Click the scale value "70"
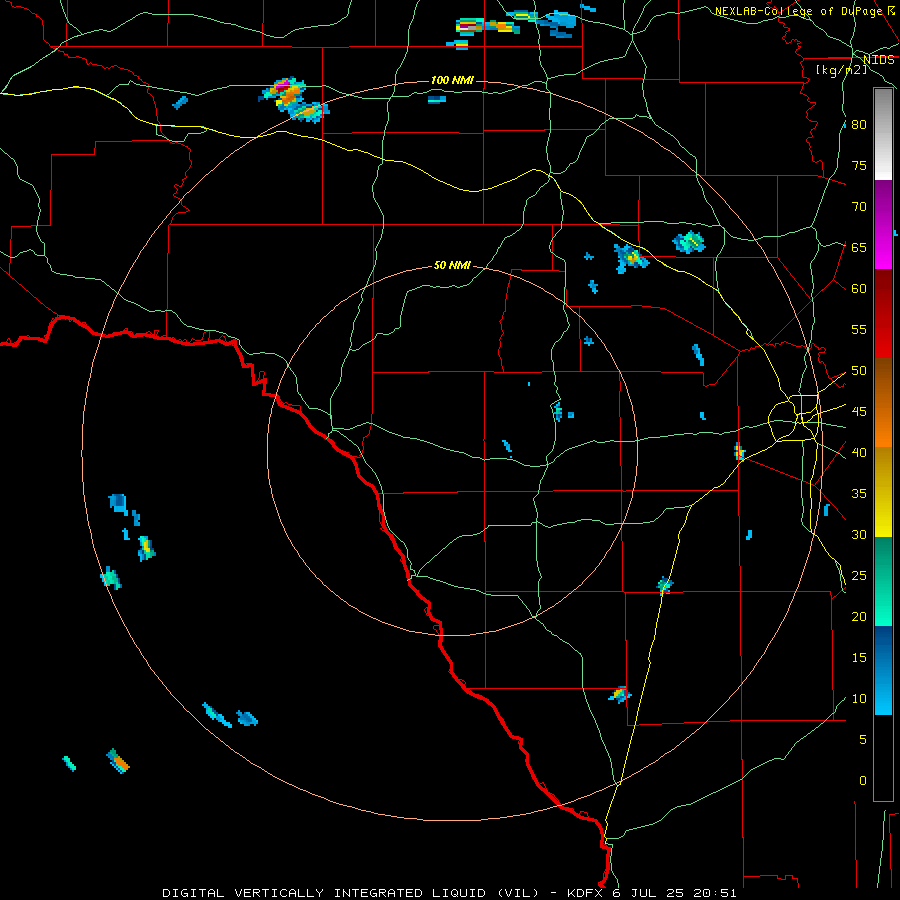The image size is (900, 900). point(859,207)
